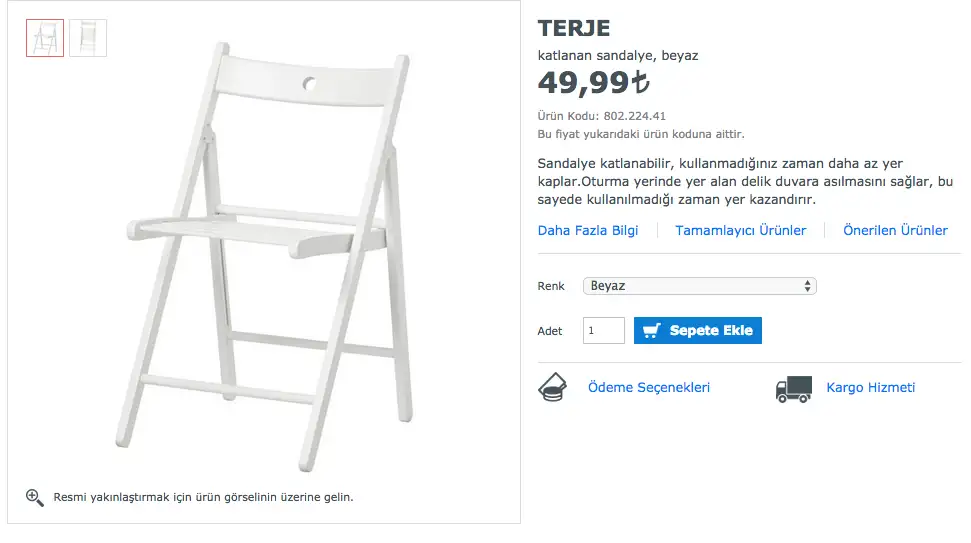Open the Ödeme Seçenekleri link
Screen dimensions: 971x543
(649, 388)
